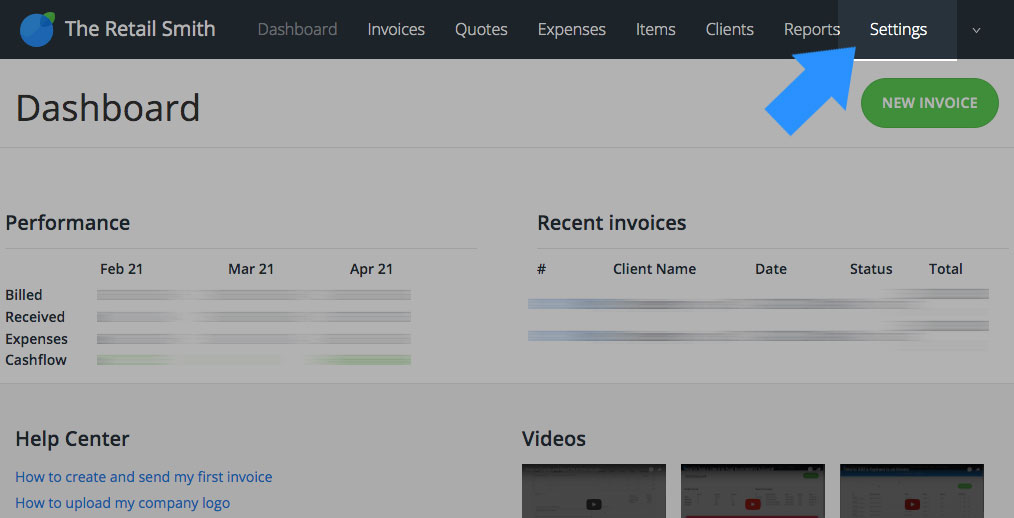Click the 'Expenses' performance row label
Screen dimensions: 1014x518
36,339
